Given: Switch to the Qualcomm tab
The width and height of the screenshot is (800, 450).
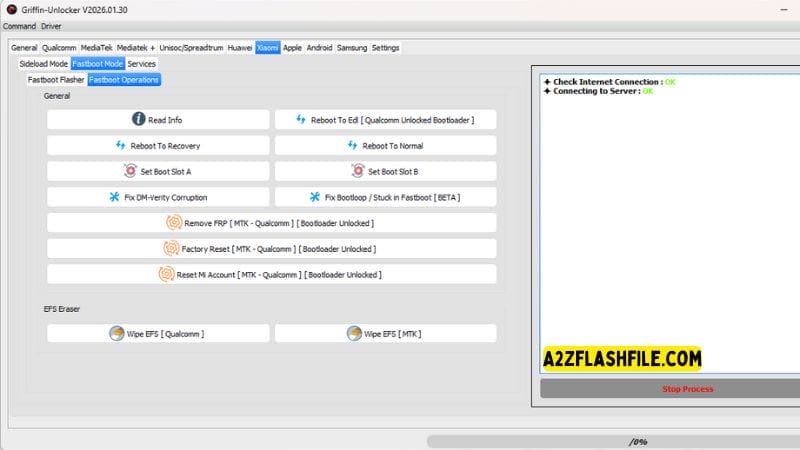Looking at the screenshot, I should coord(59,47).
